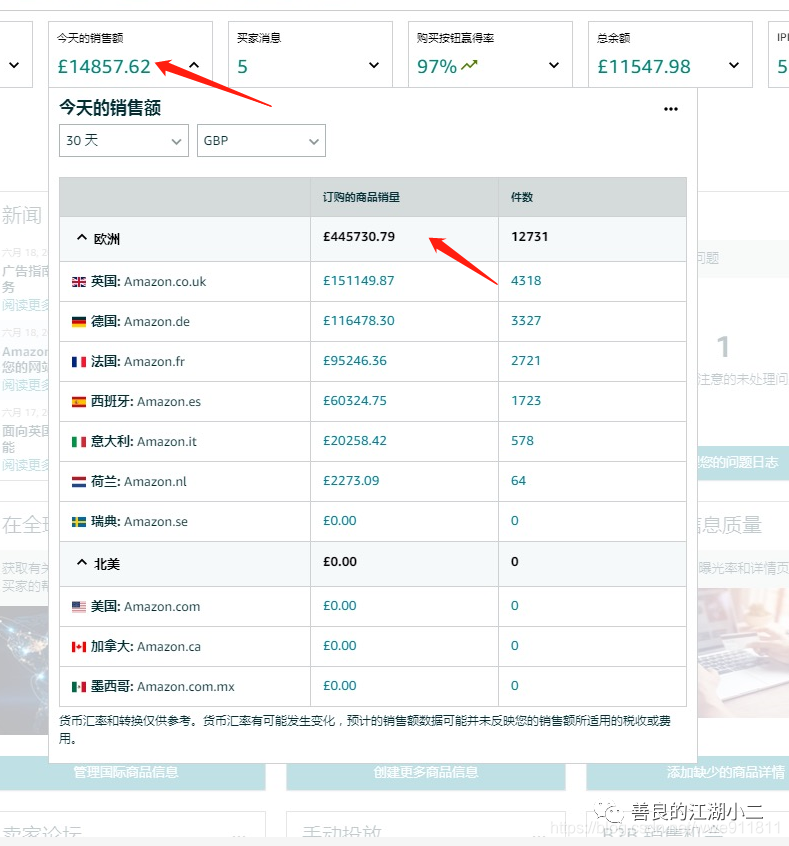Click the UK flag icon
The height and width of the screenshot is (846, 789).
click(x=79, y=282)
